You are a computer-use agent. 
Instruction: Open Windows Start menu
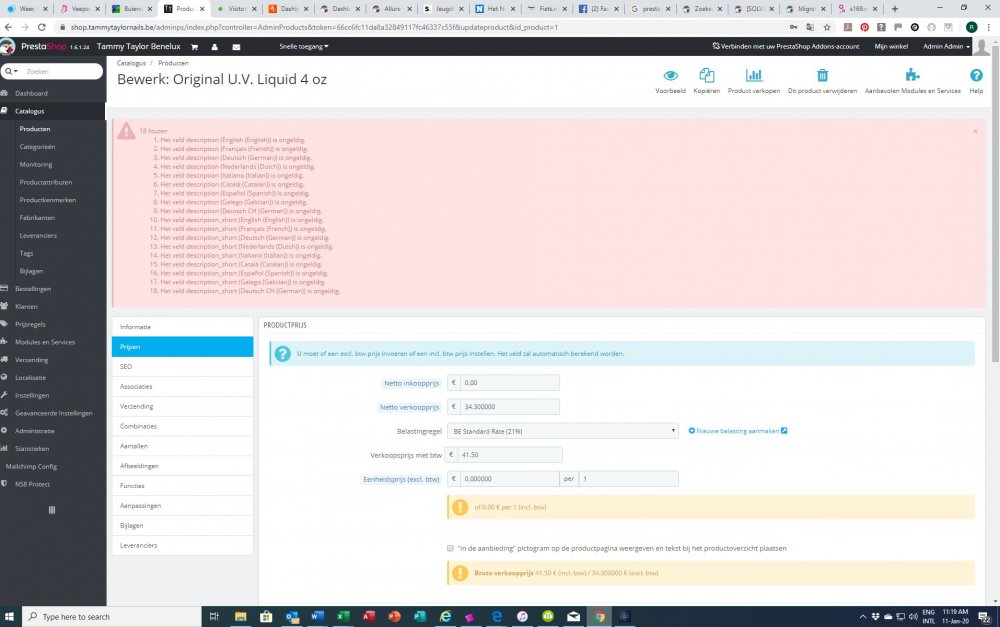[x=10, y=616]
